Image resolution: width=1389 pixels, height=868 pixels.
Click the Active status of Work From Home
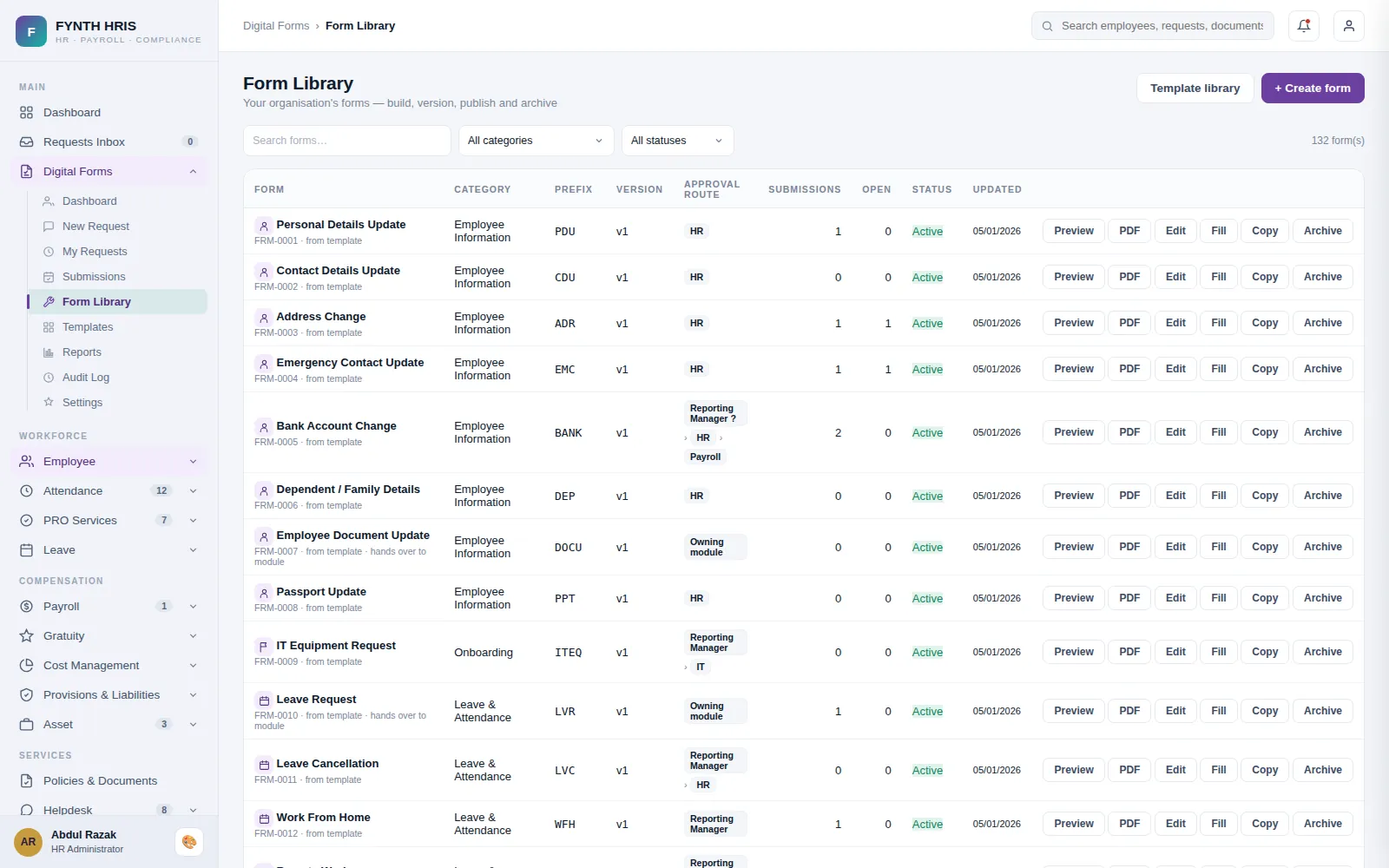pos(927,825)
